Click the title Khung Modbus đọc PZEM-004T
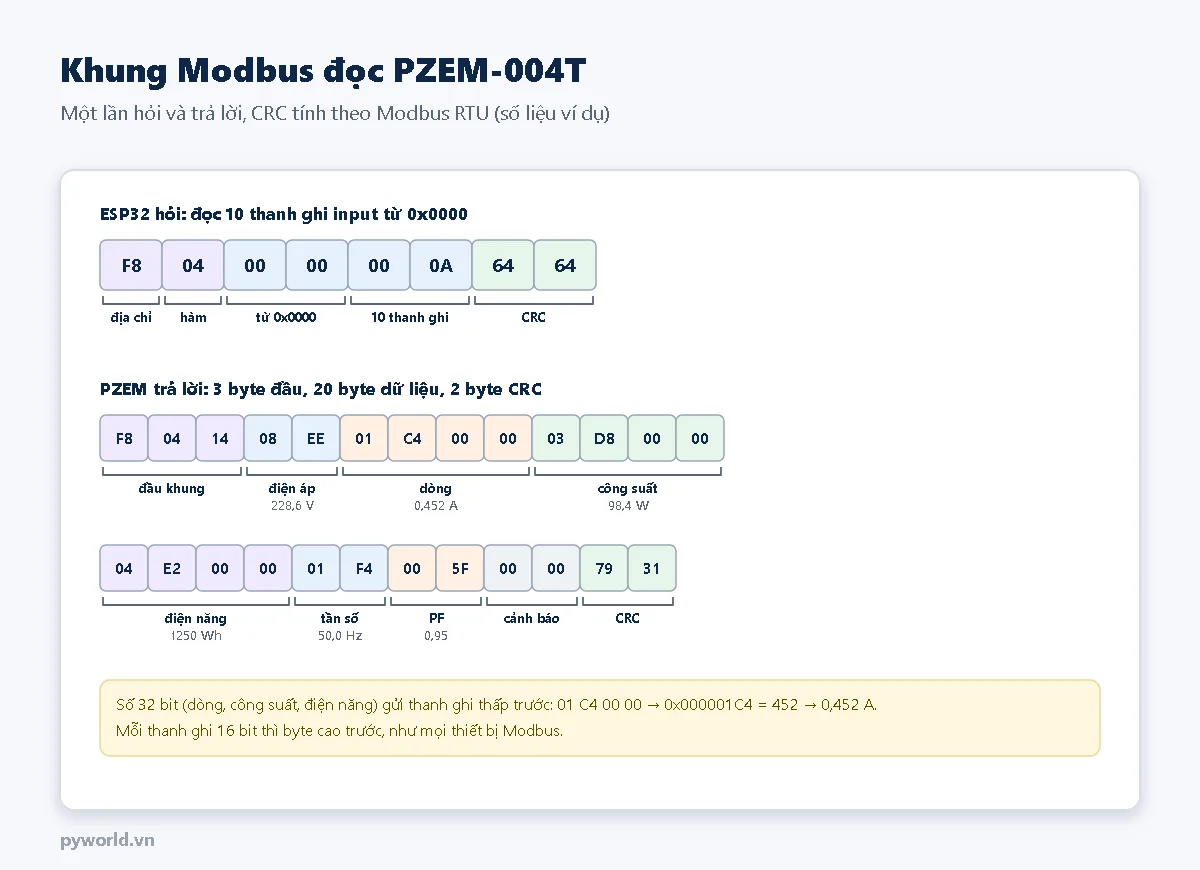Screen dimensions: 1200x870 [x=323, y=70]
